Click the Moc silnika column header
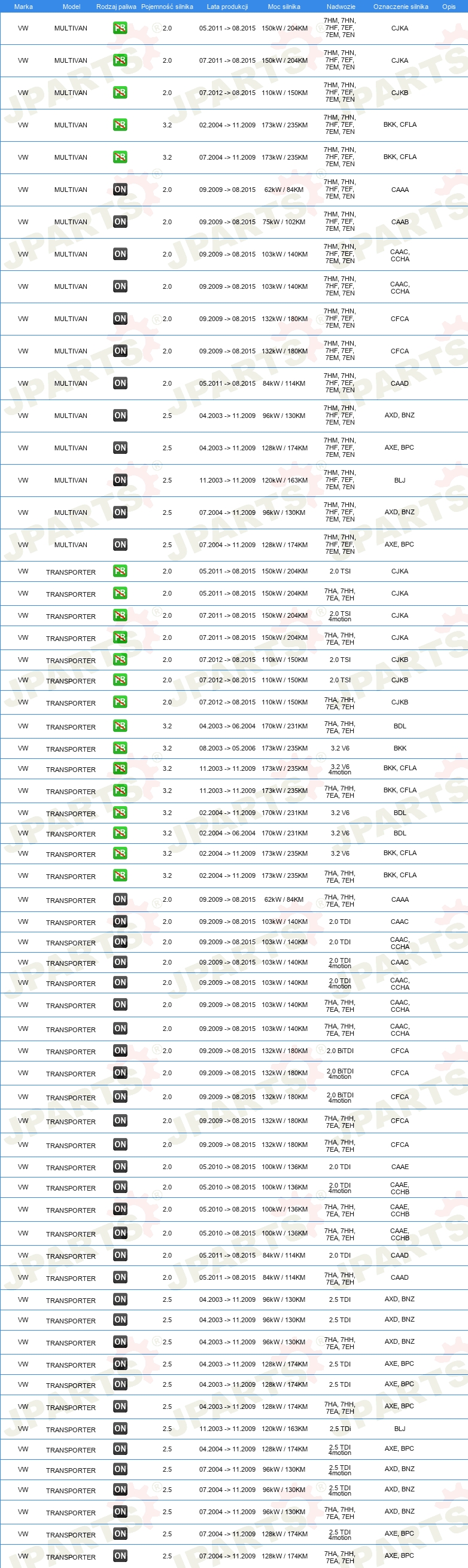The width and height of the screenshot is (468, 1568). [x=284, y=6]
